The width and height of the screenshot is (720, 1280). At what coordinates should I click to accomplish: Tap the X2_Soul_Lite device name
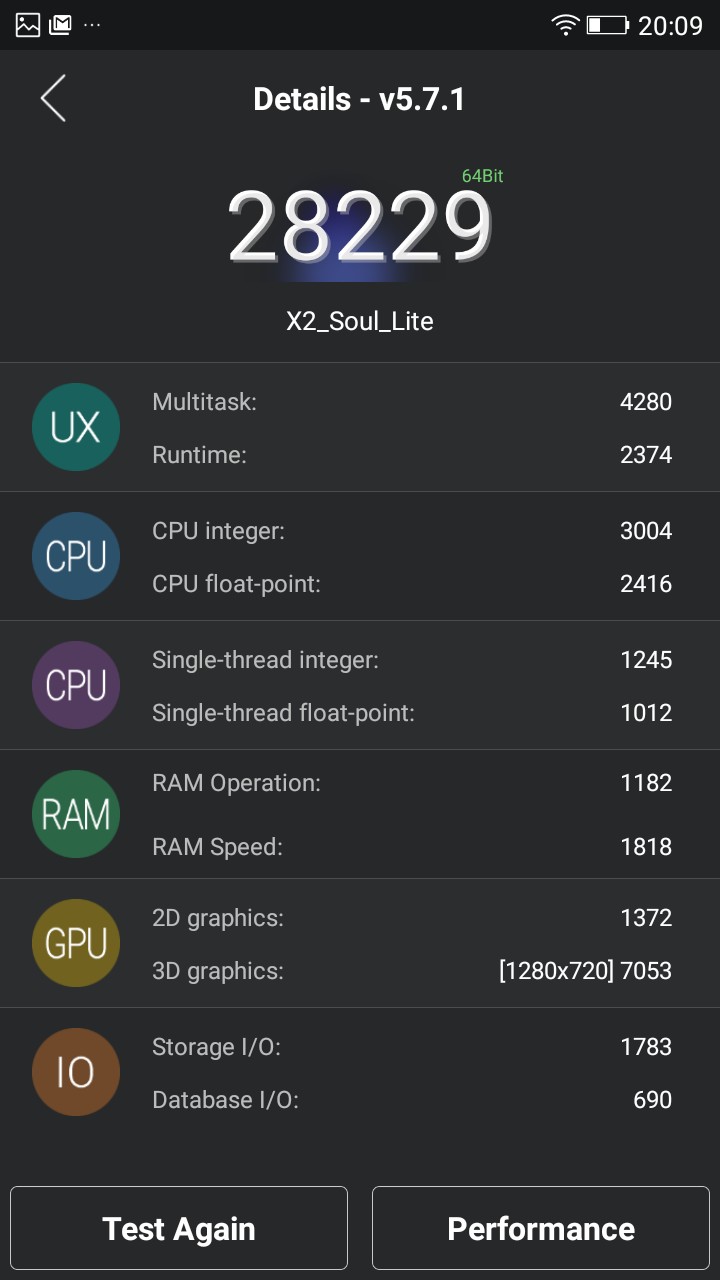(x=359, y=321)
